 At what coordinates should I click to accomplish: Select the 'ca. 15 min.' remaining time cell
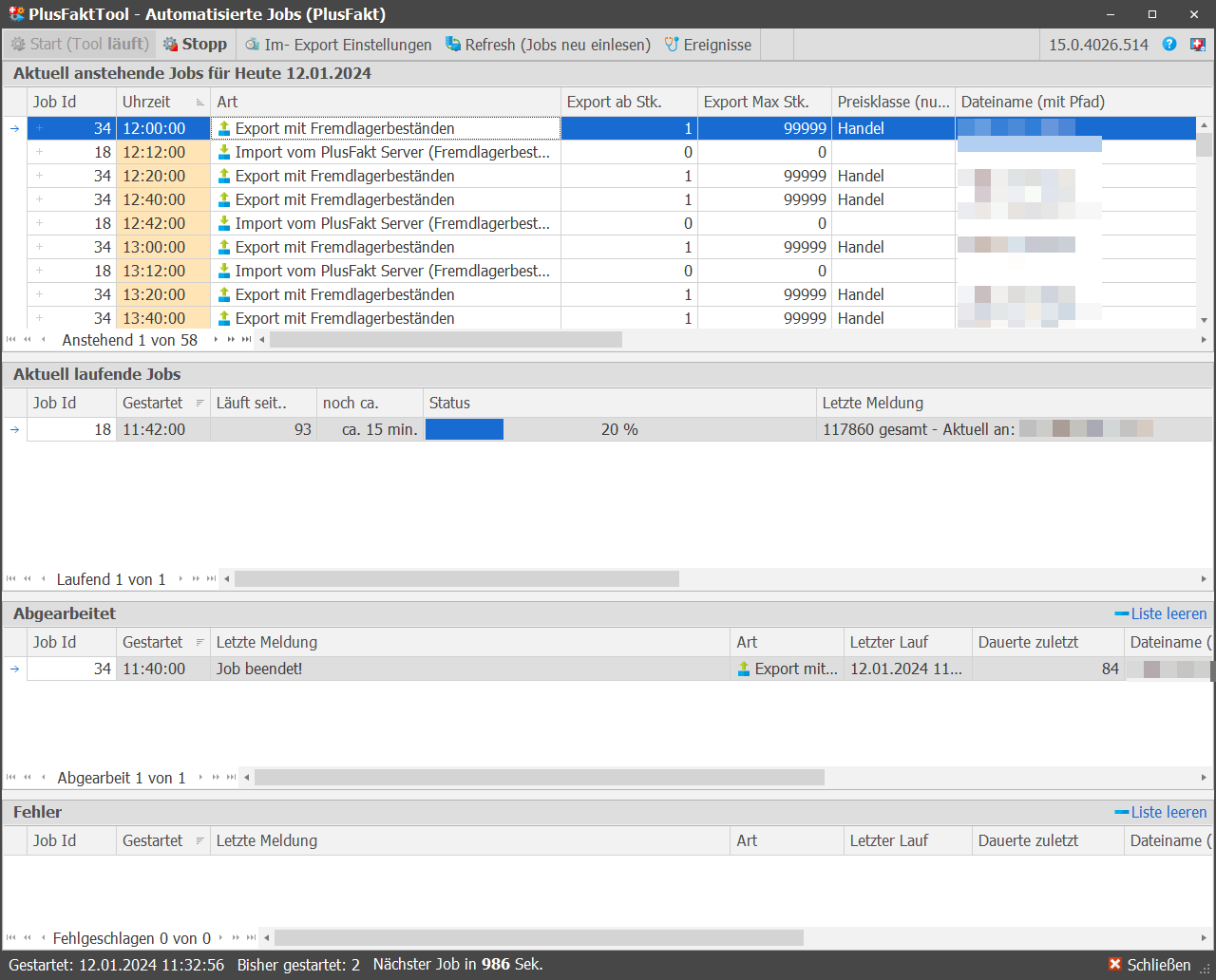(370, 429)
